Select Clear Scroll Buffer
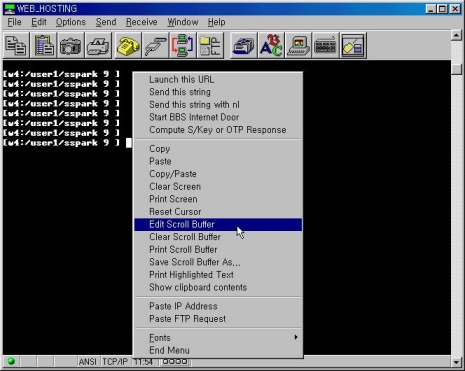Image resolution: width=465 pixels, height=371 pixels. point(218,237)
